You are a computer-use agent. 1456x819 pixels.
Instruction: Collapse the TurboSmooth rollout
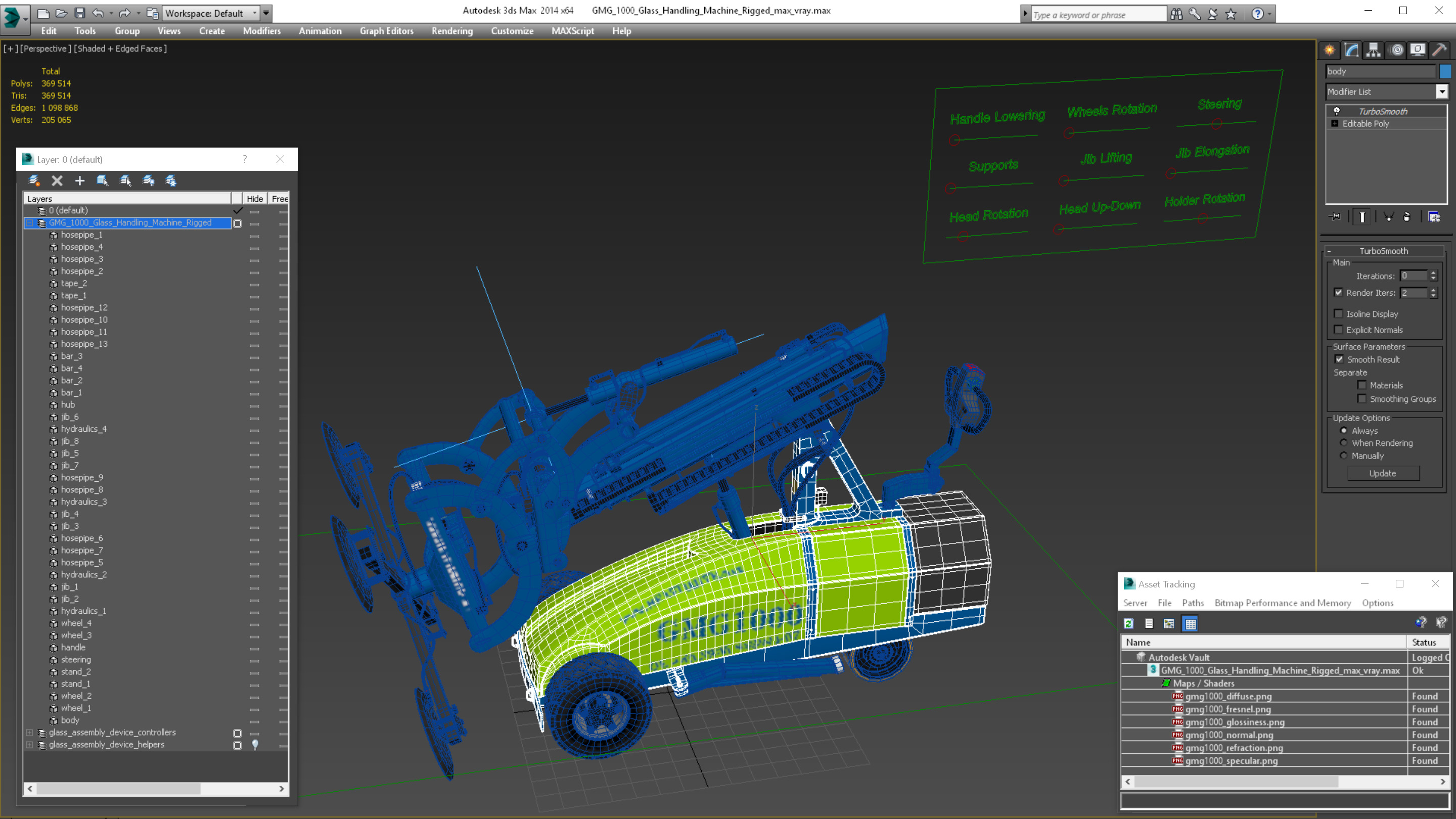point(1384,251)
